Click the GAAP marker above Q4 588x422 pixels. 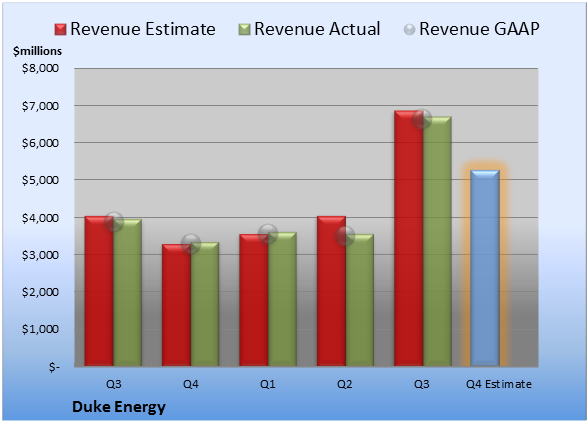[191, 243]
